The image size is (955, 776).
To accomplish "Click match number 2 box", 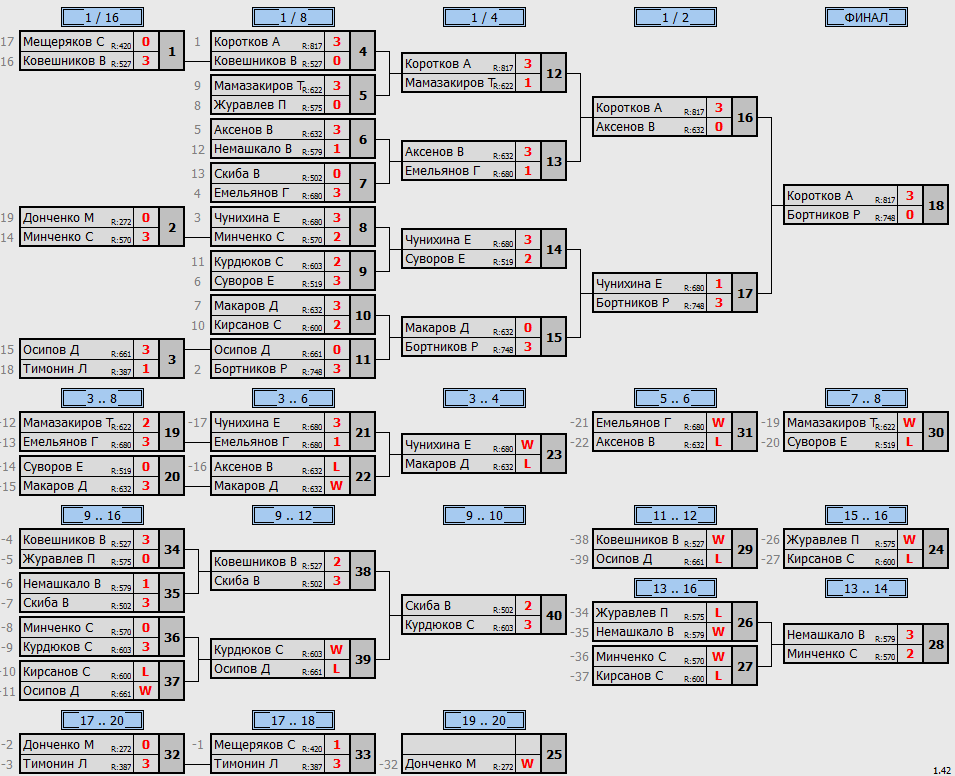I will tap(172, 227).
